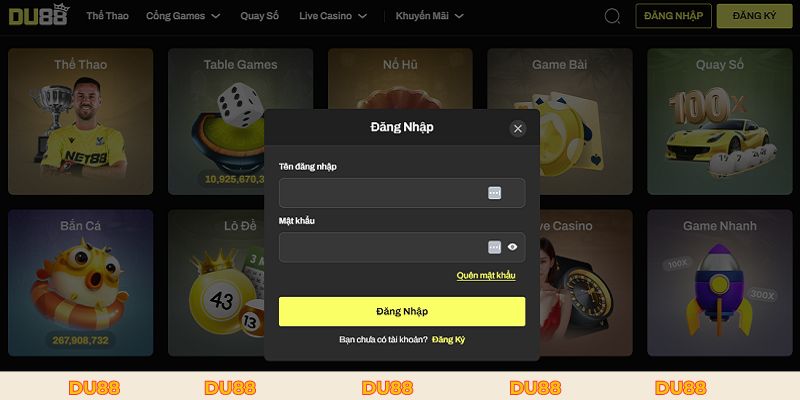Click the search magnifier icon
Viewport: 800px width, 400px height.
[x=612, y=16]
